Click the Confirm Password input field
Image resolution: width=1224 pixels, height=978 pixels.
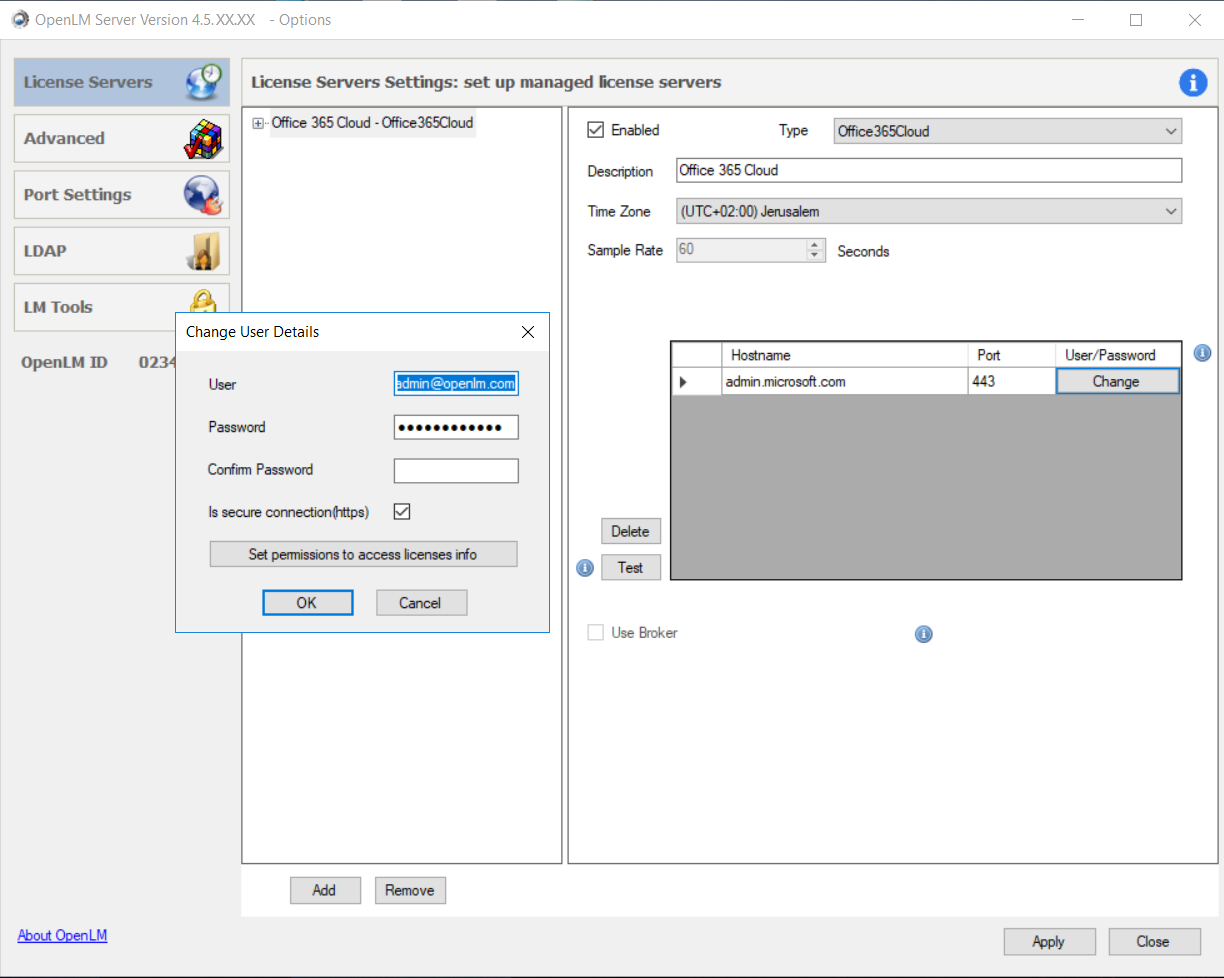pos(456,471)
